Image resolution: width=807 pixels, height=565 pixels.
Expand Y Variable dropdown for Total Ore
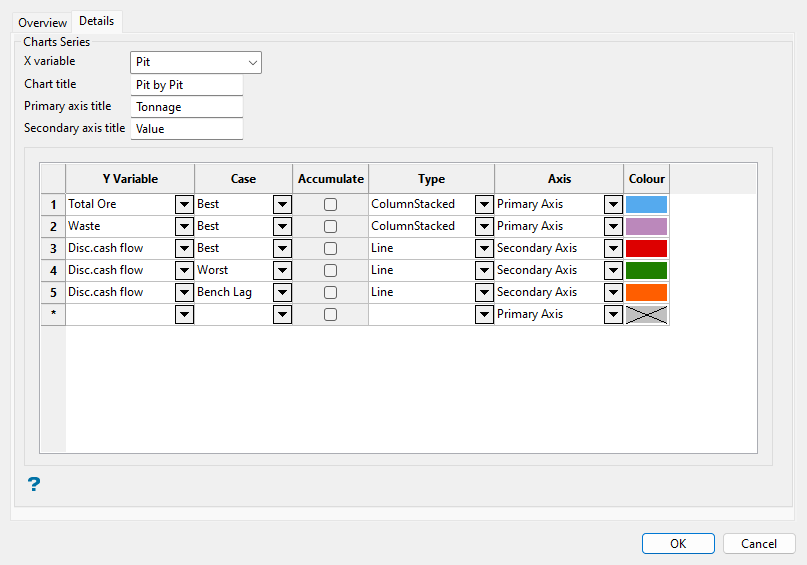click(x=184, y=204)
